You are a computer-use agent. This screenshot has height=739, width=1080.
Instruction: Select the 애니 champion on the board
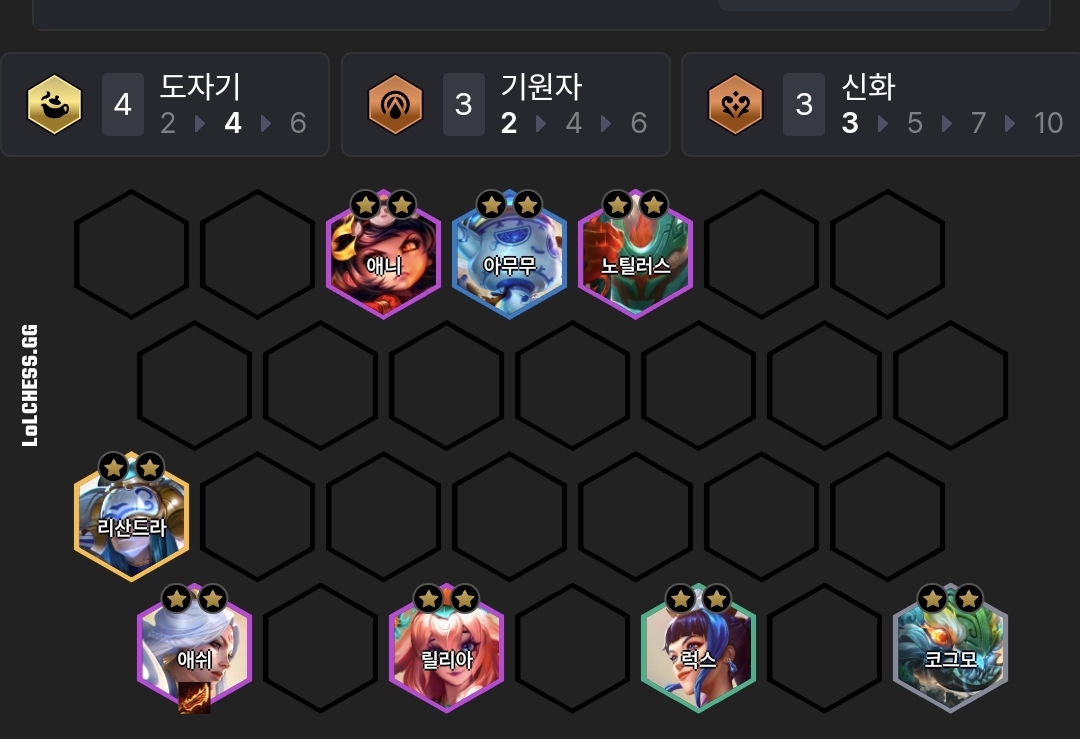383,254
